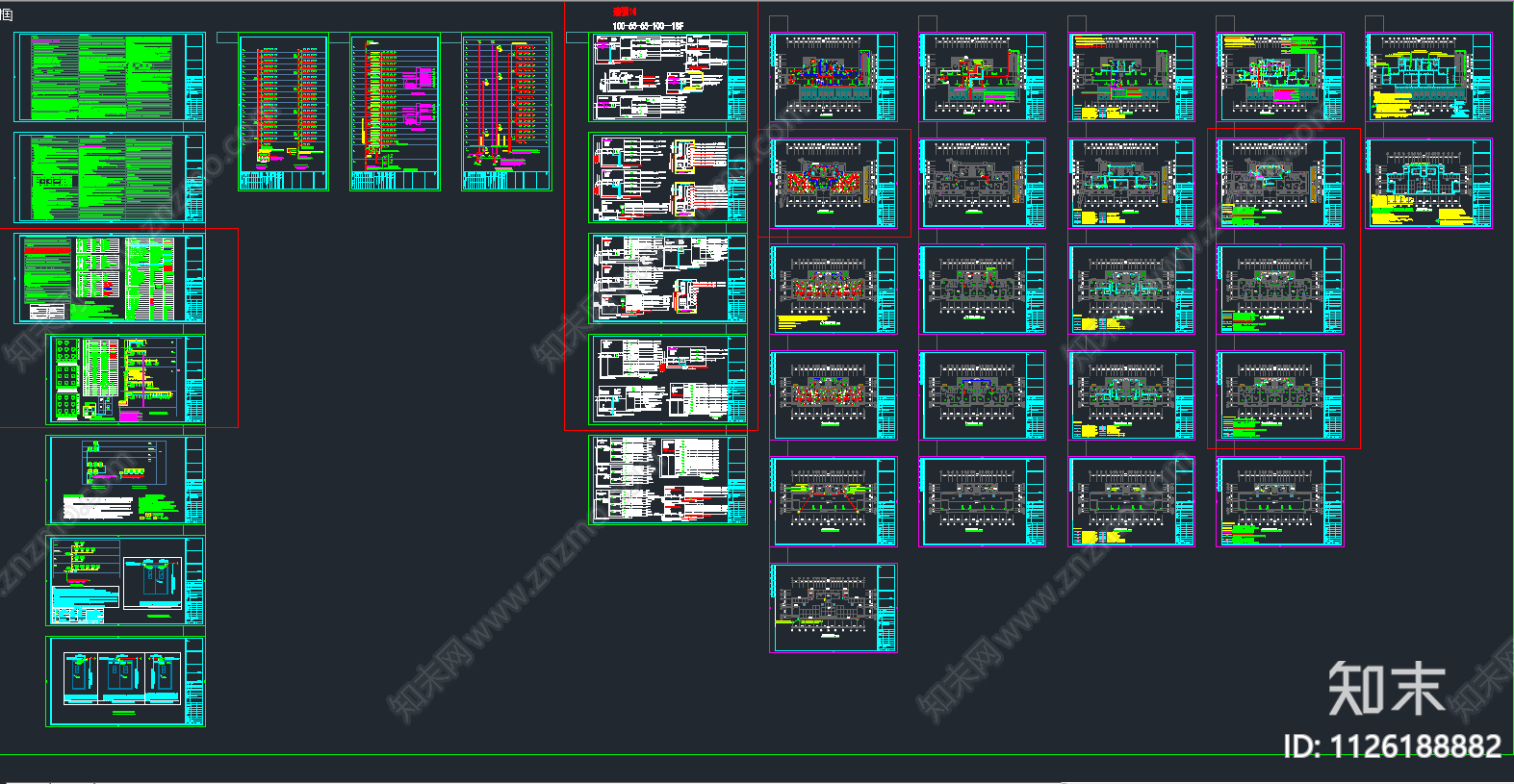Click the second green notes sheet in left column
The image size is (1514, 784).
[109, 178]
